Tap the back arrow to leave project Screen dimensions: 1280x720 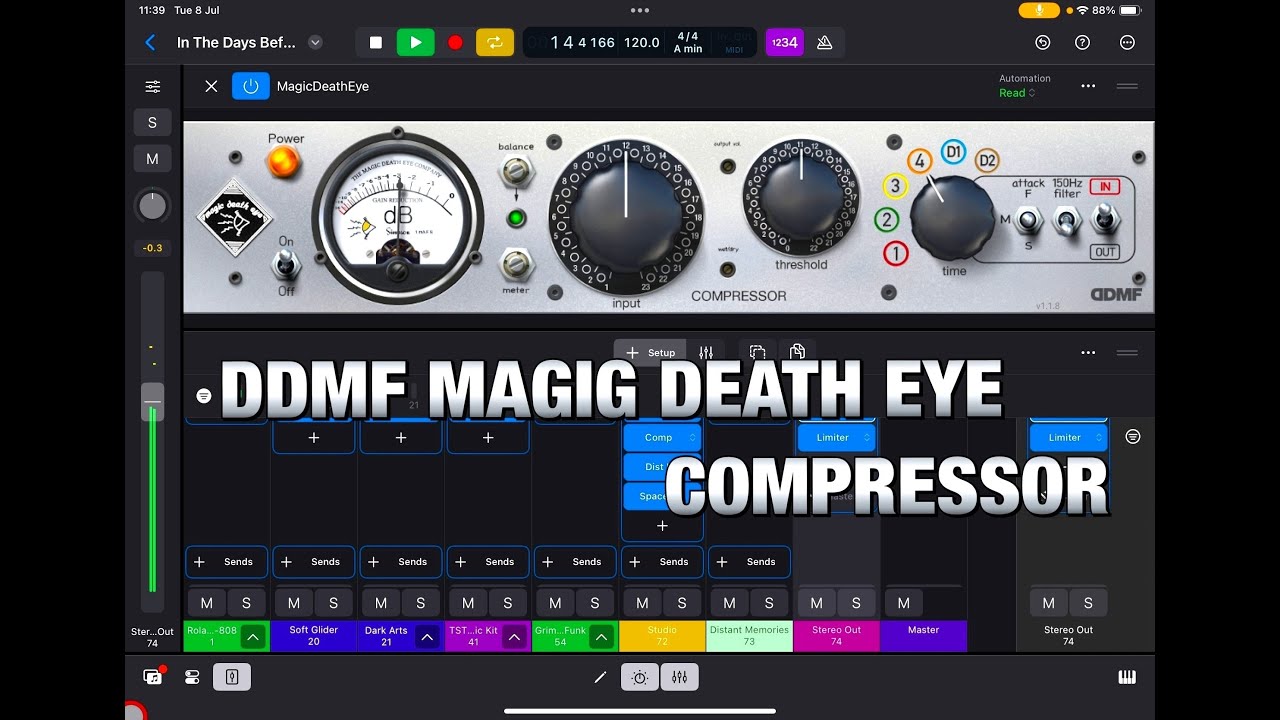click(150, 42)
